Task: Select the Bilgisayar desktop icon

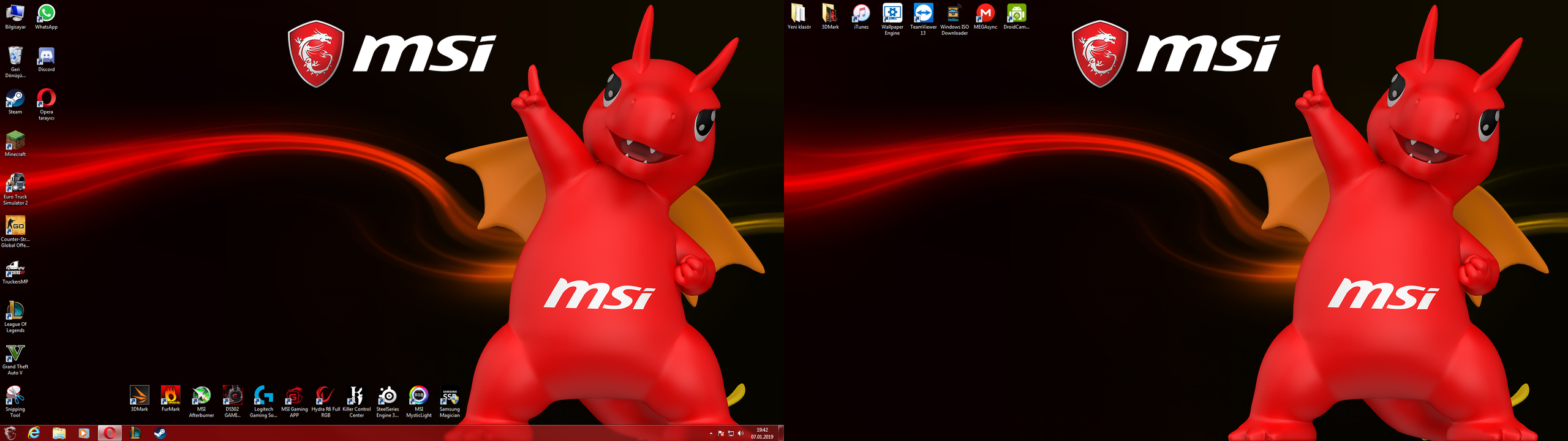Action: tap(15, 17)
